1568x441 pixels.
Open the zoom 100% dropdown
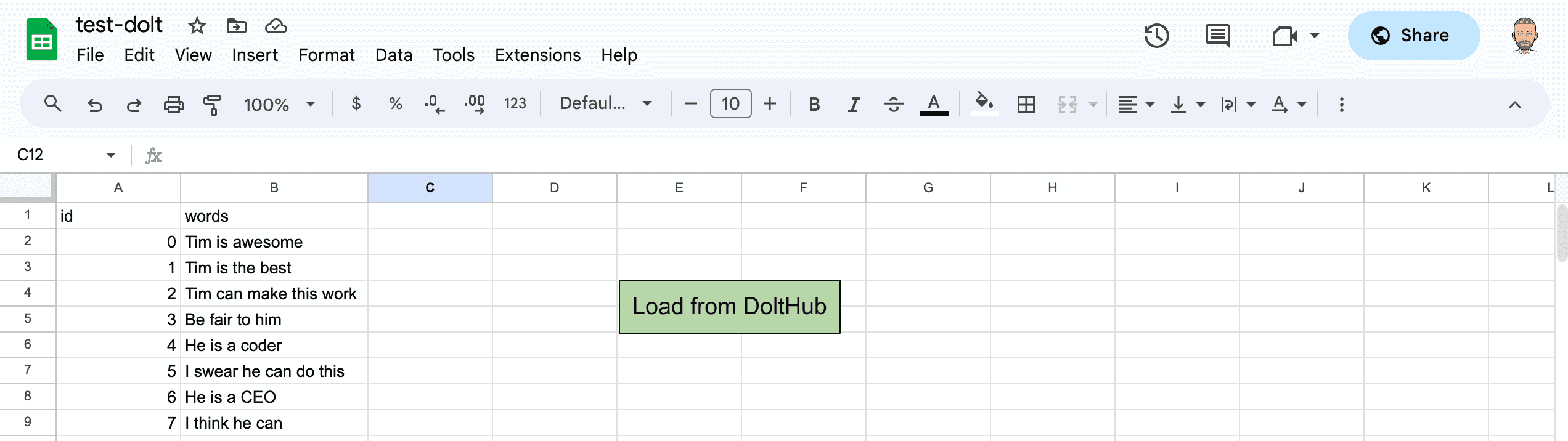point(279,104)
